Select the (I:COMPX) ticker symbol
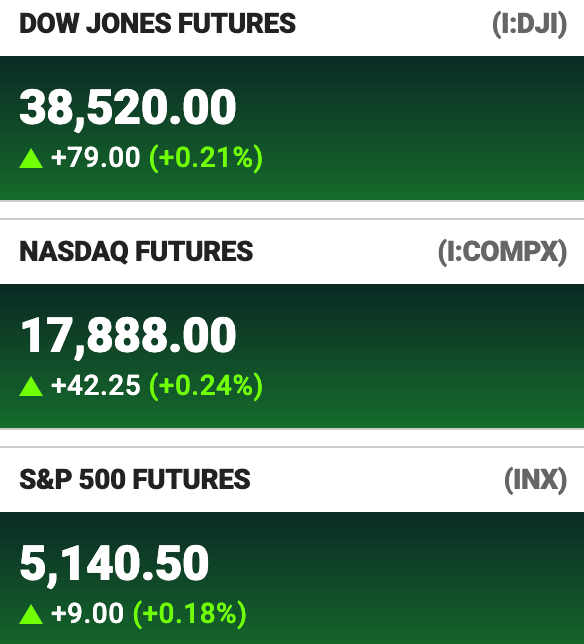584x644 pixels. point(503,252)
